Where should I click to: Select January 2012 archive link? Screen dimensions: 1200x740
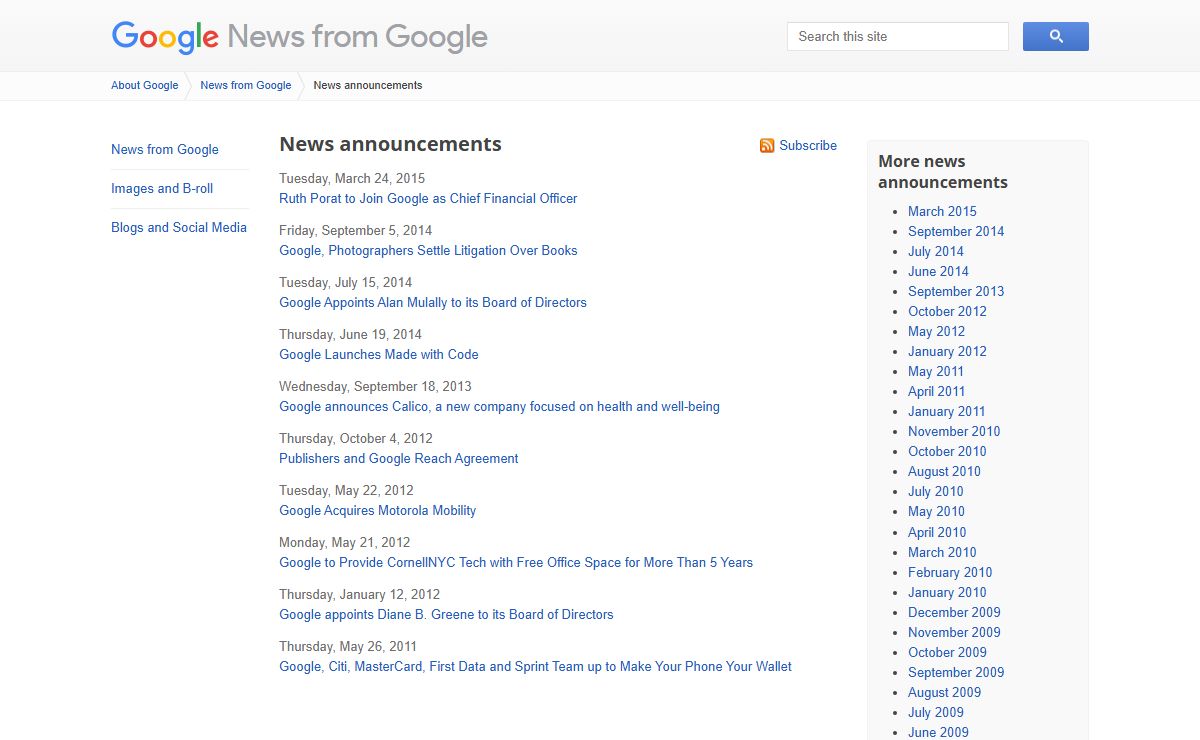click(x=947, y=351)
